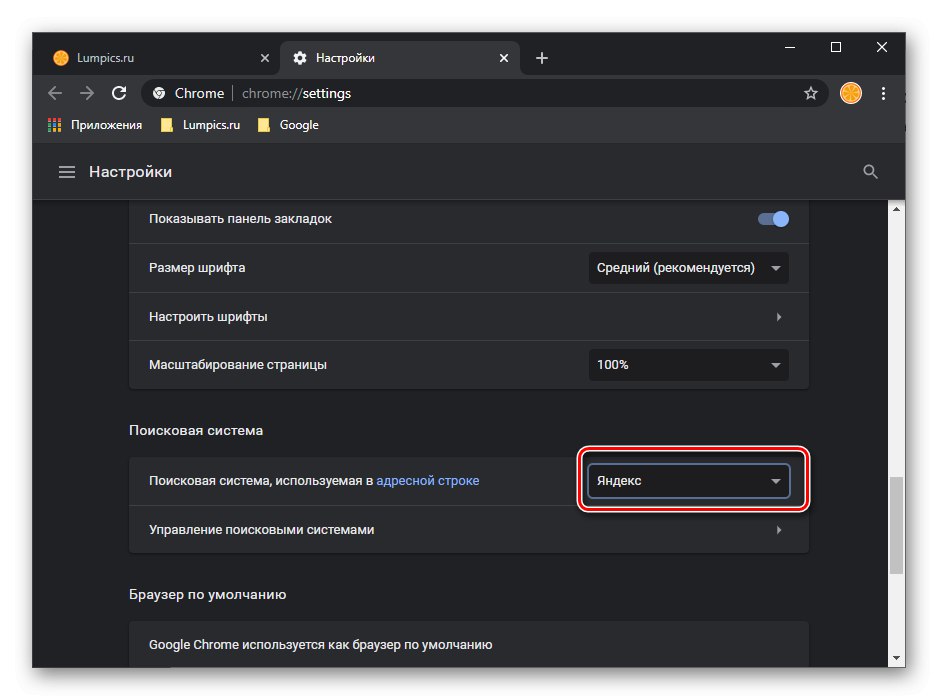Follow the адресной строке link
This screenshot has height=700, width=938.
(428, 481)
